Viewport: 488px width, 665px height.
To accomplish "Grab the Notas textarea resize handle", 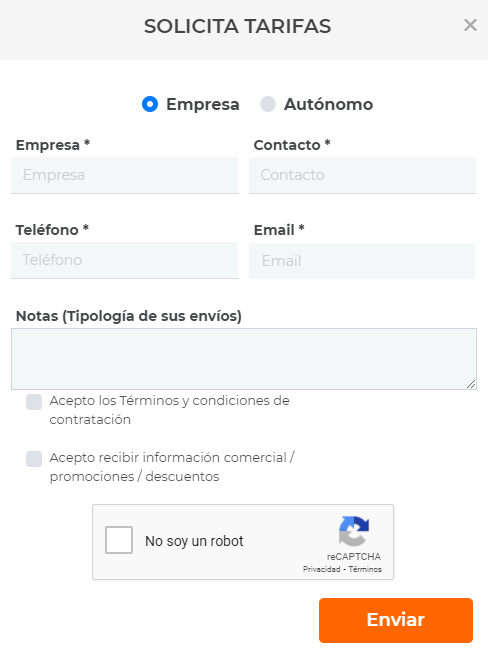I will (x=471, y=384).
